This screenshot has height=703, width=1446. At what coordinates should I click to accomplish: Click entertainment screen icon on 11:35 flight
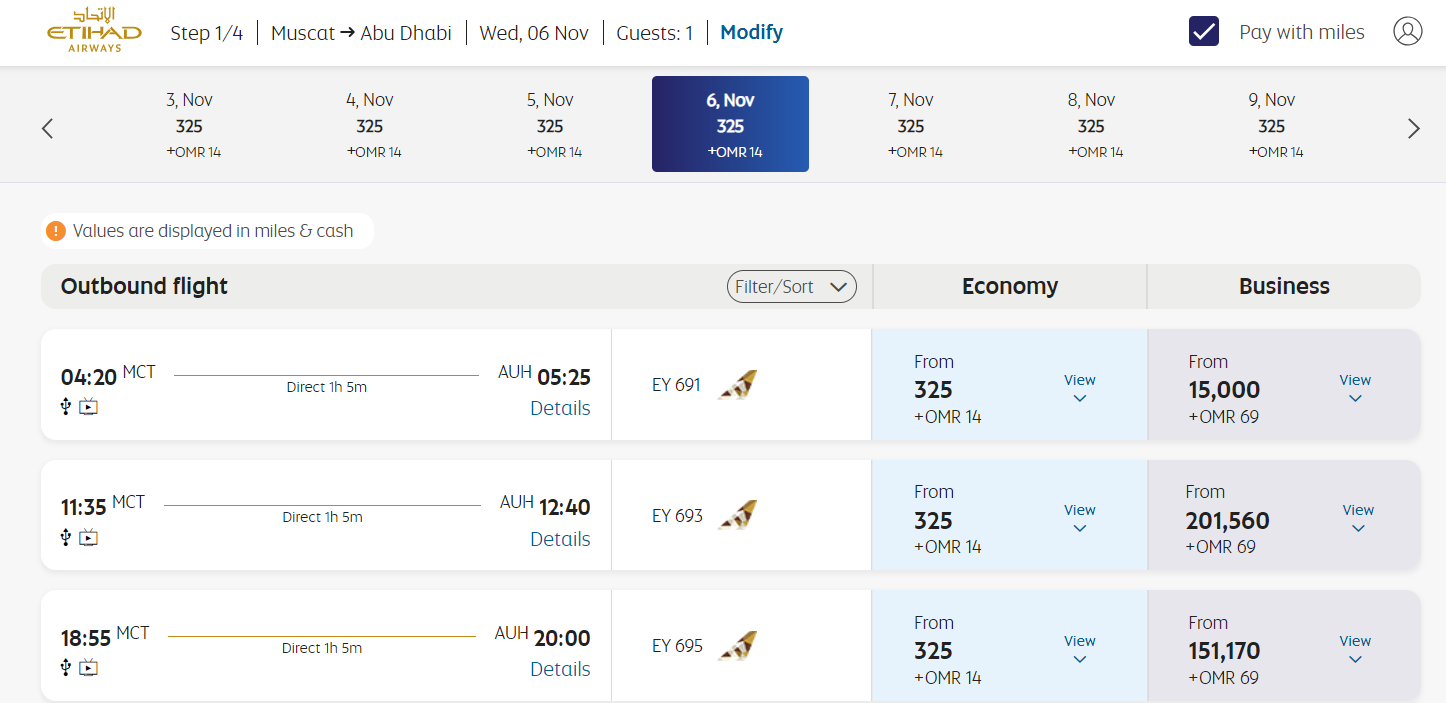(89, 537)
